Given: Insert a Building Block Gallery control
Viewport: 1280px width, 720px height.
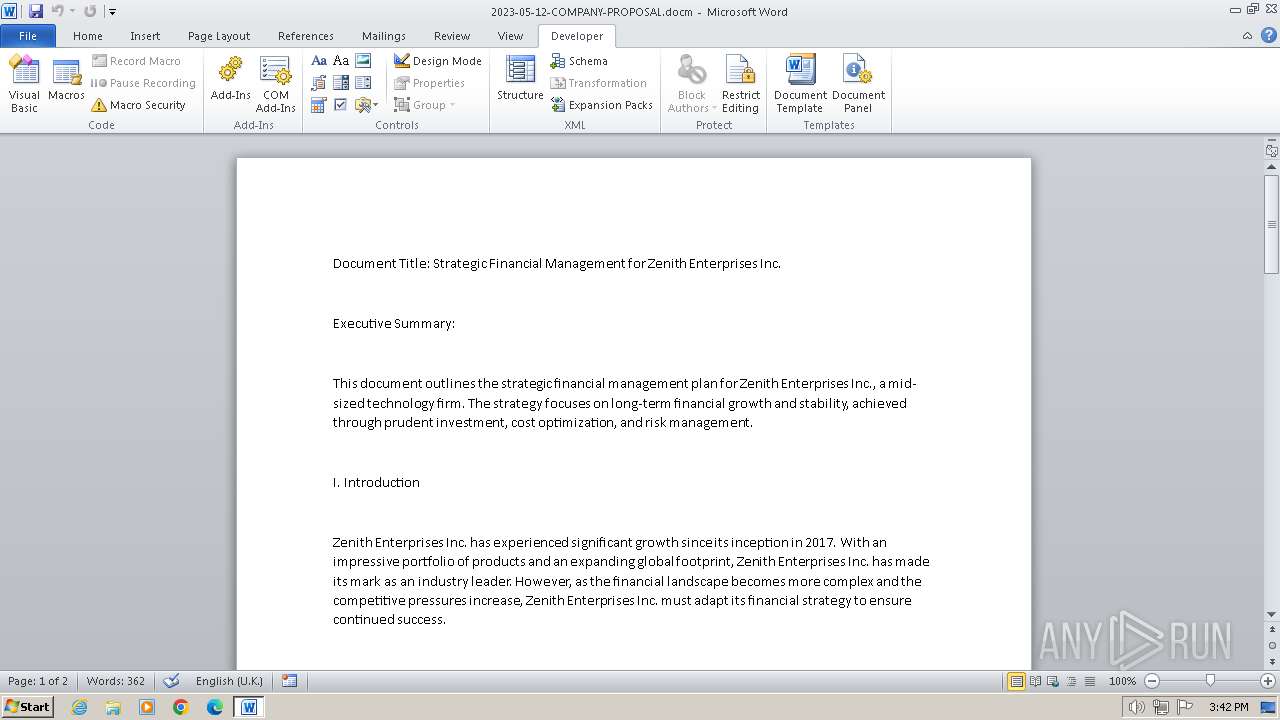Looking at the screenshot, I should pos(319,83).
